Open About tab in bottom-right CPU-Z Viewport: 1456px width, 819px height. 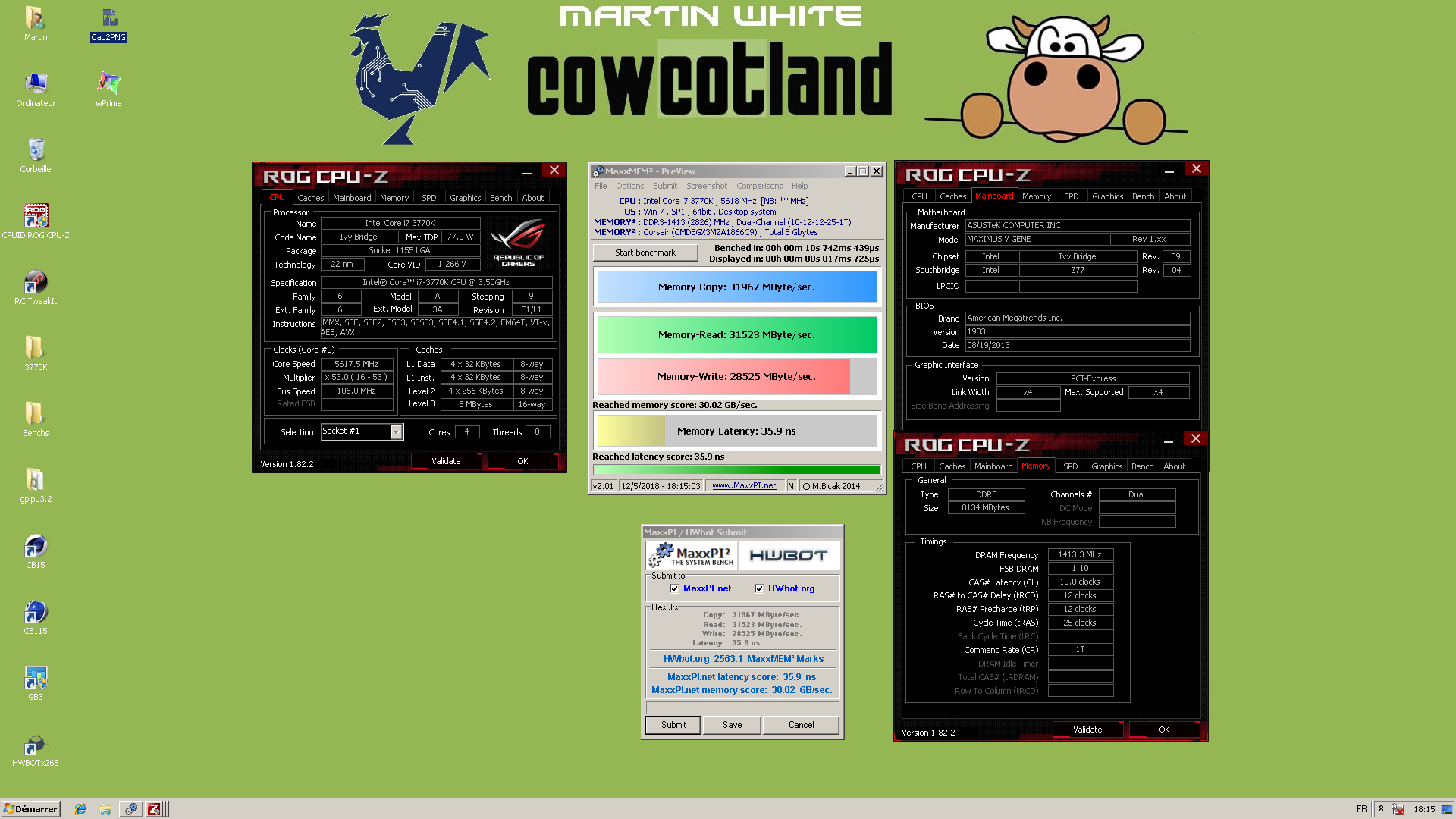tap(1174, 466)
